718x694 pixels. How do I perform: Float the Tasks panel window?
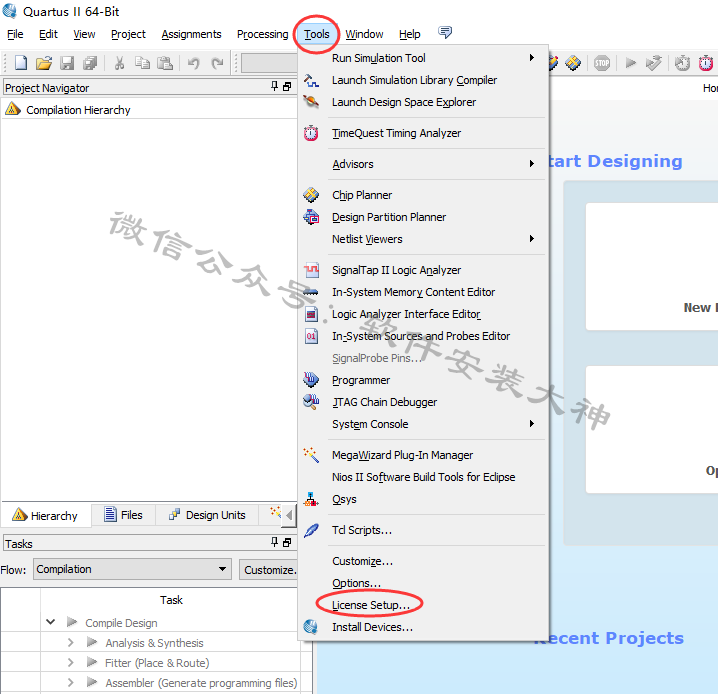[287, 542]
